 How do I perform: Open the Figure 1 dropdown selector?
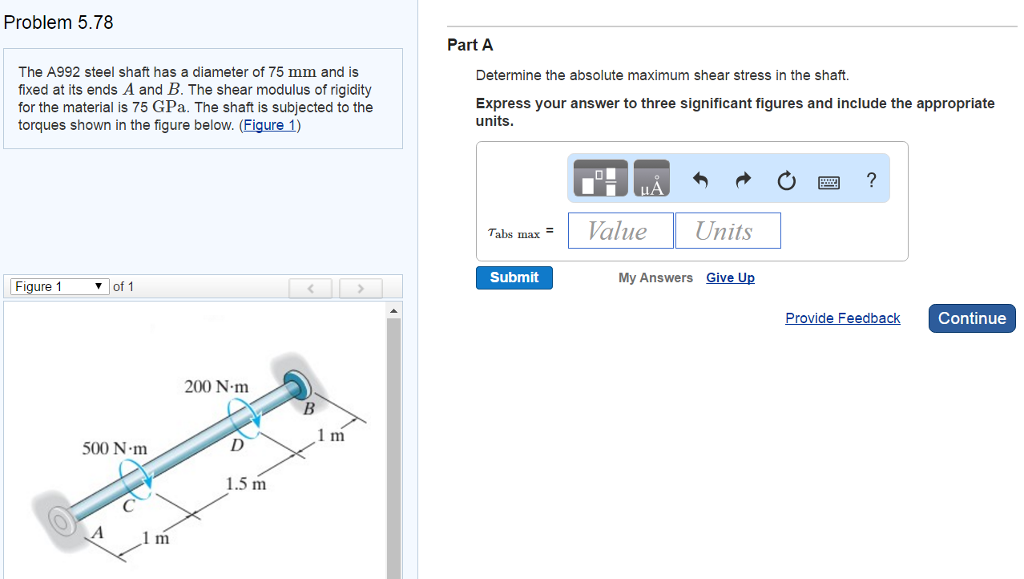tap(59, 287)
